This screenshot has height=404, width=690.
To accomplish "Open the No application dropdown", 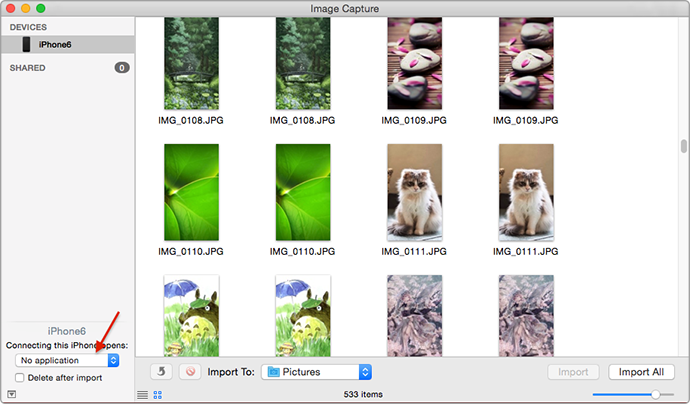I will (67, 360).
